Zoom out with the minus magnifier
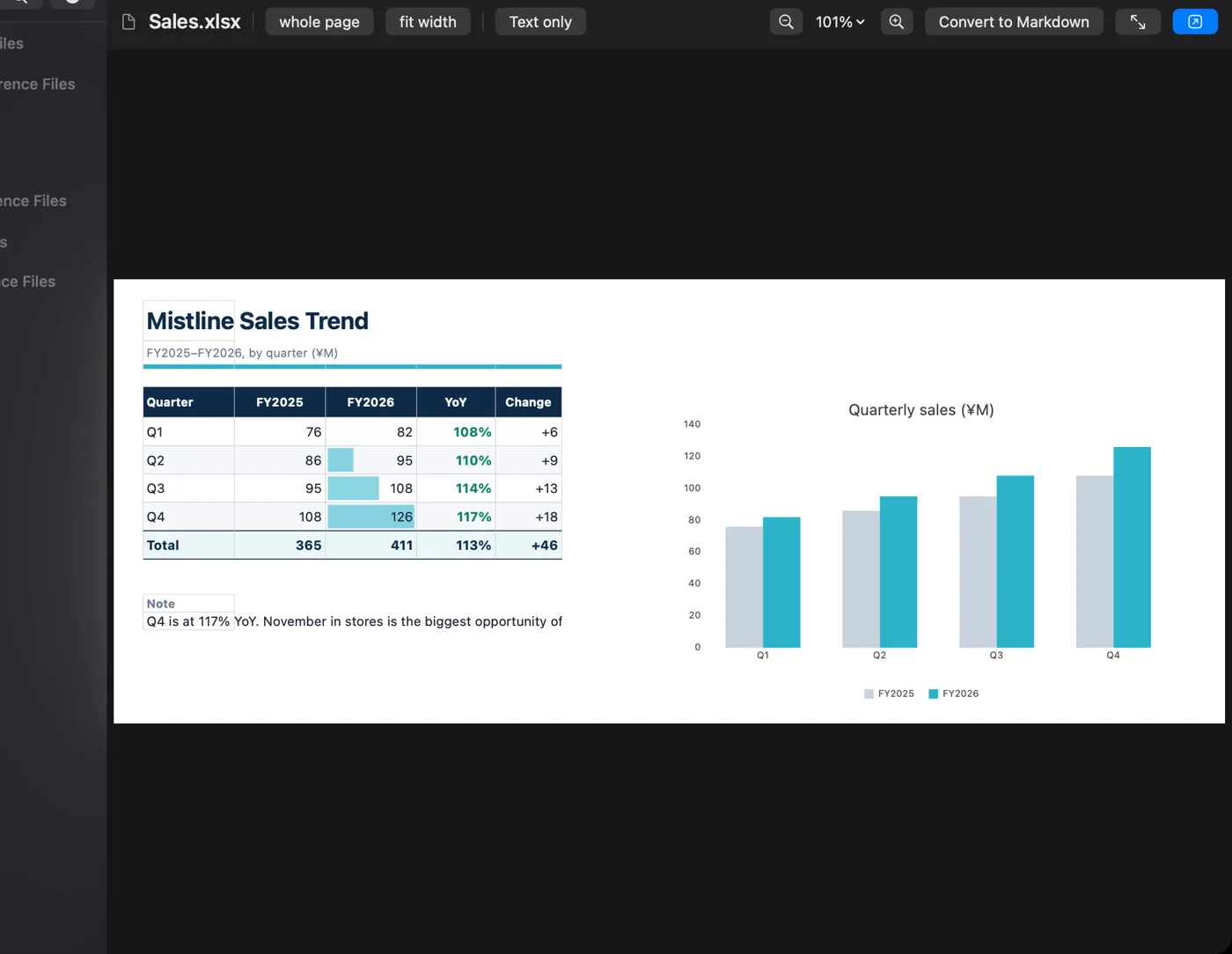 (786, 22)
